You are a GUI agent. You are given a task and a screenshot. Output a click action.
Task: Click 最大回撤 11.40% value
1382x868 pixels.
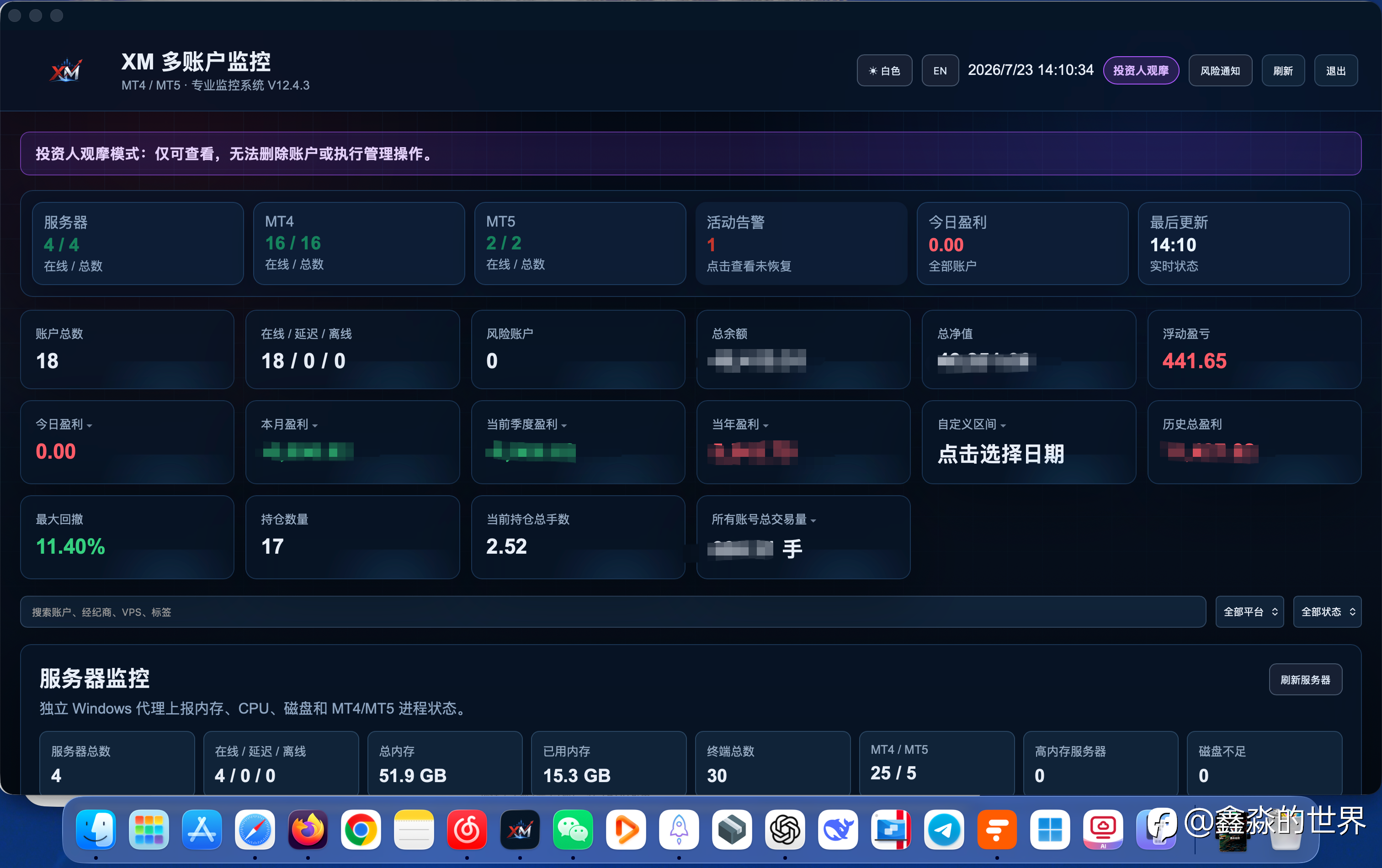[70, 546]
